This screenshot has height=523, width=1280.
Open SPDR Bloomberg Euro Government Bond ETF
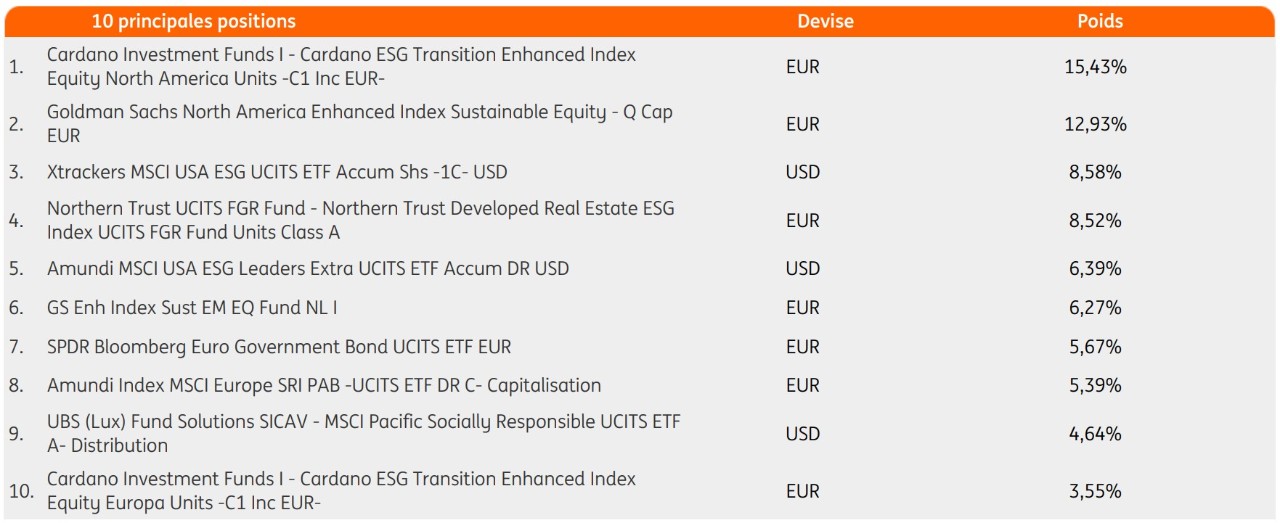coord(279,347)
